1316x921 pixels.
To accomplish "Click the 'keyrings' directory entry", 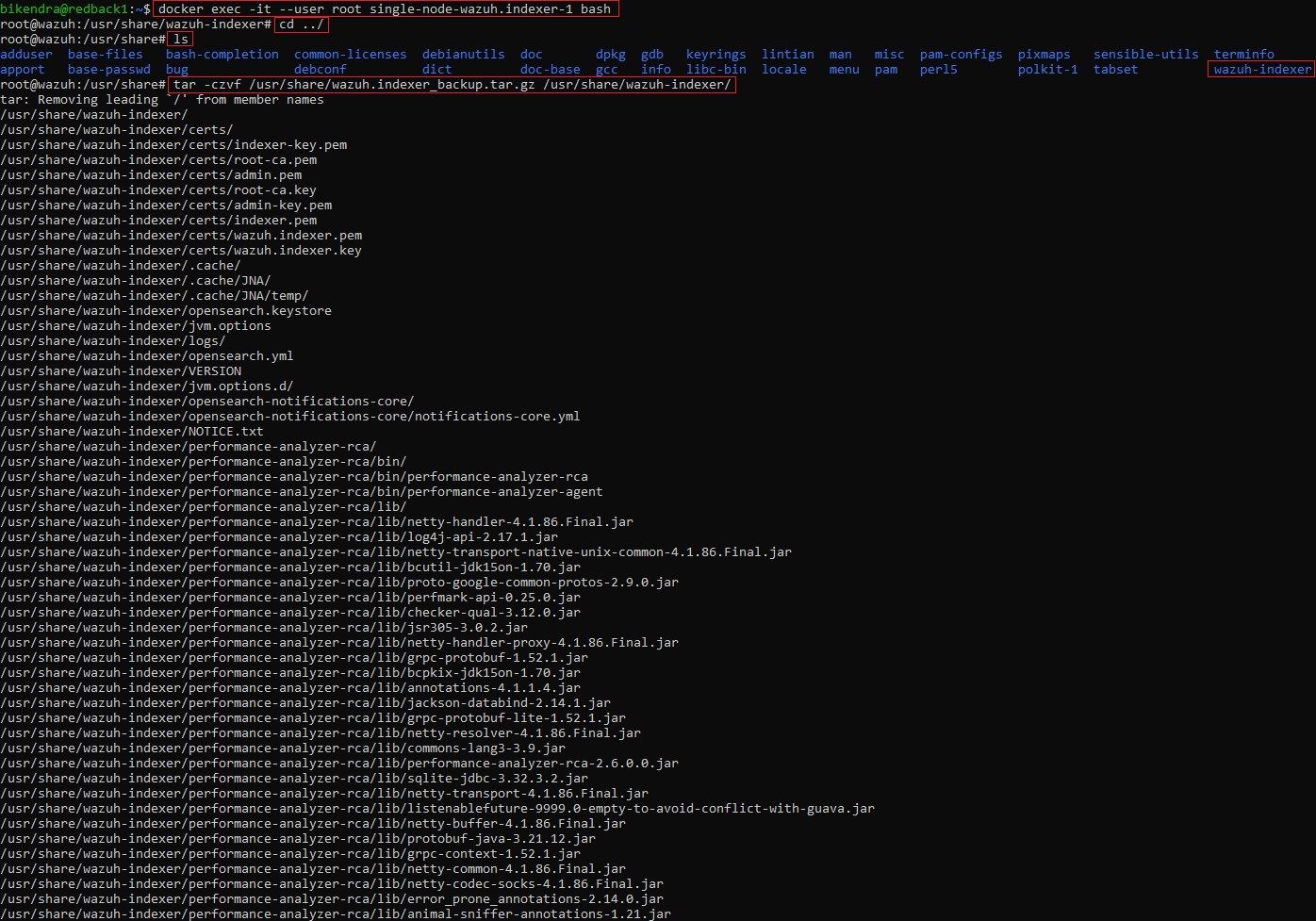I will (716, 55).
